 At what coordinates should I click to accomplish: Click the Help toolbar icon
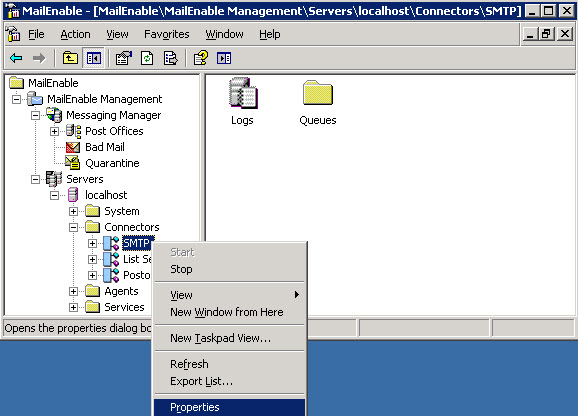click(x=201, y=58)
